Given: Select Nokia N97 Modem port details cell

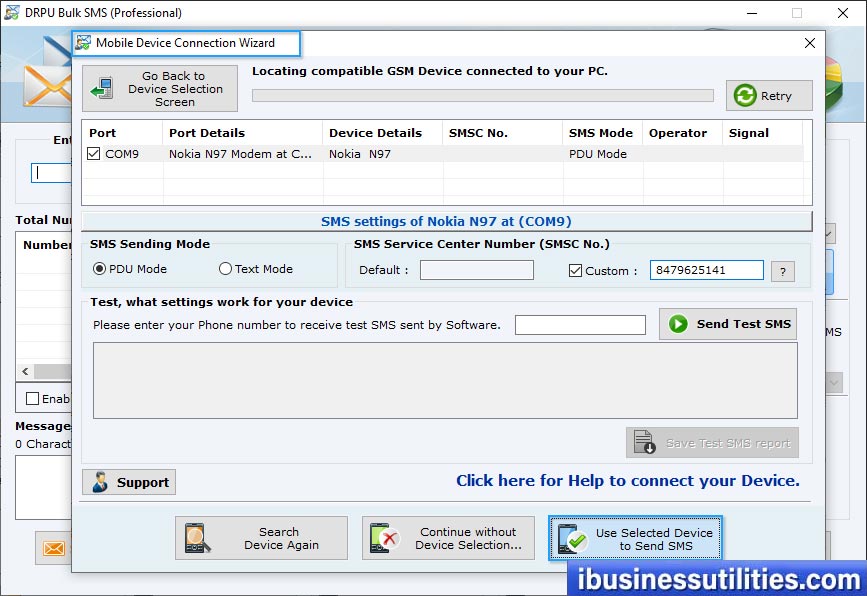Looking at the screenshot, I should coord(241,154).
